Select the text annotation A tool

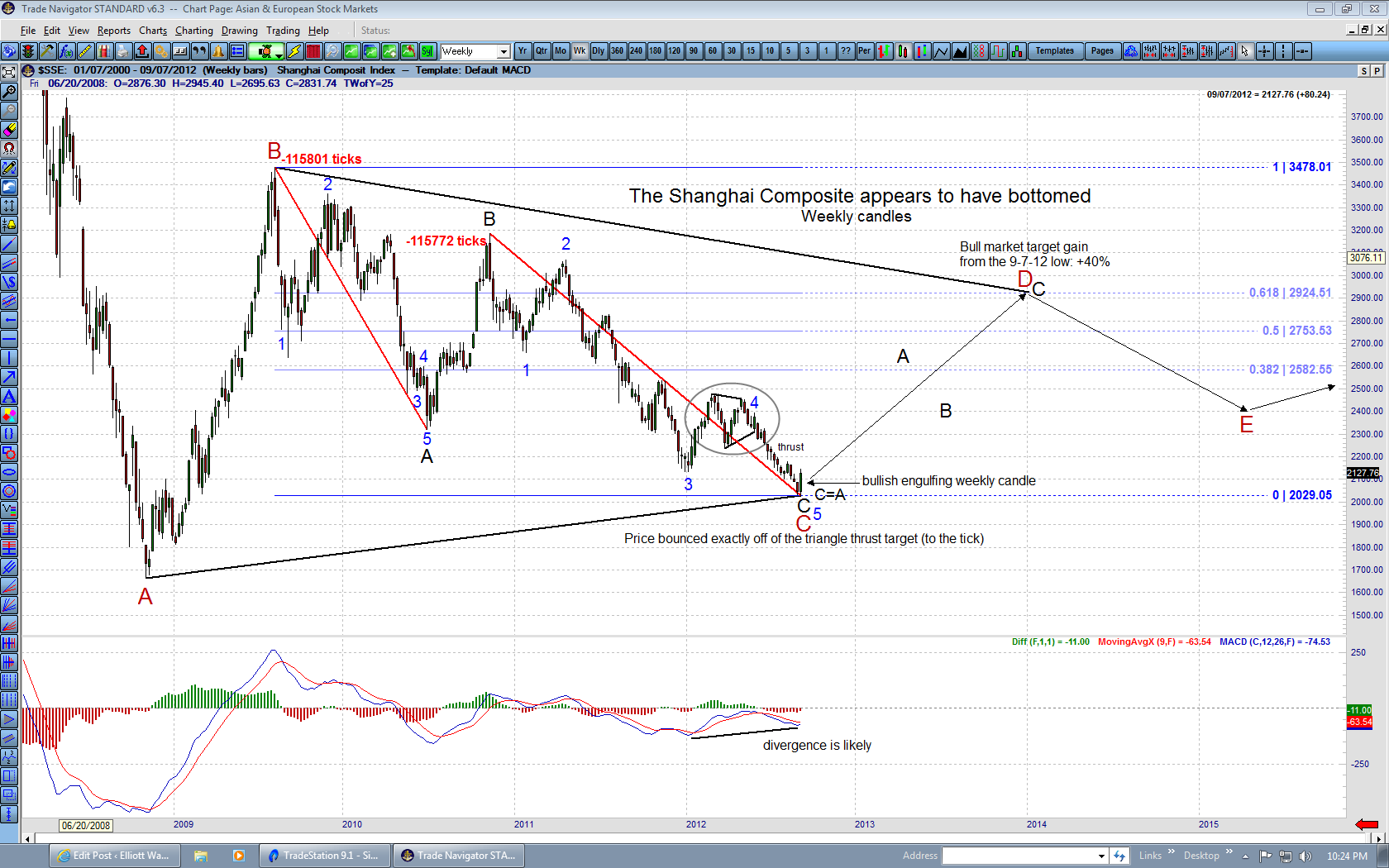(9, 395)
